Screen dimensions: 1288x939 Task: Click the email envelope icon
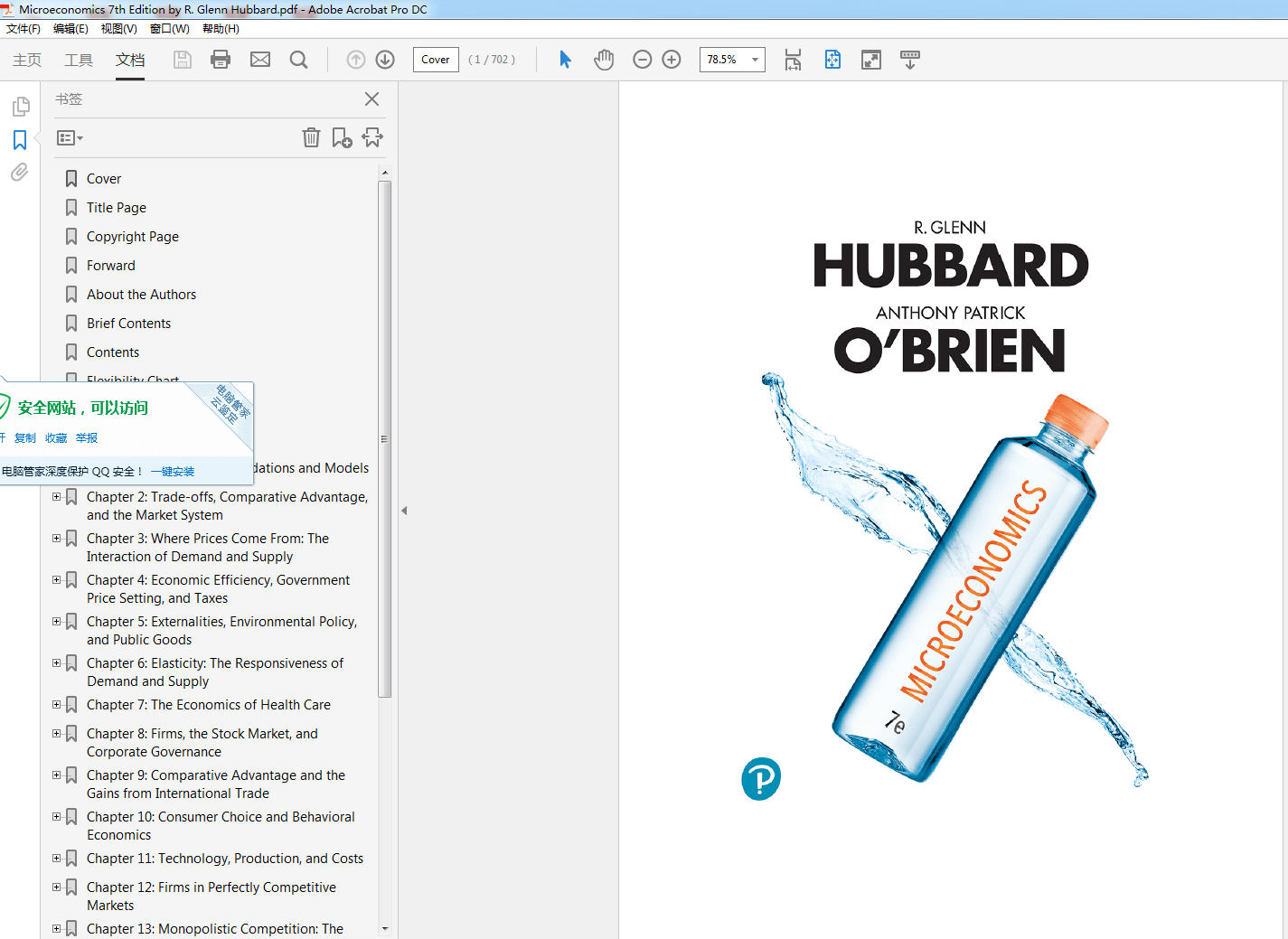tap(260, 60)
